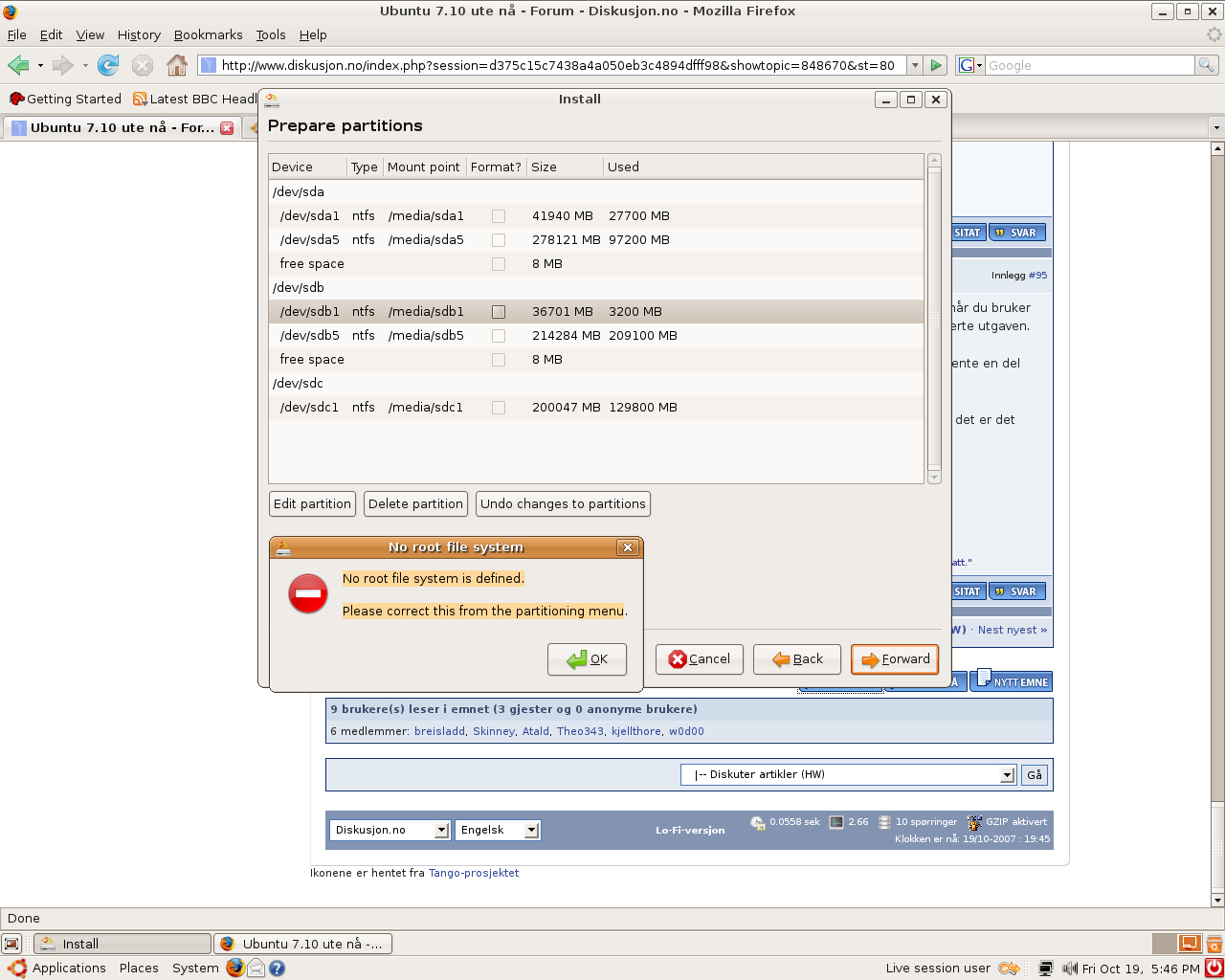Open the mail launcher icon in panel
The width and height of the screenshot is (1225, 980).
(x=256, y=968)
